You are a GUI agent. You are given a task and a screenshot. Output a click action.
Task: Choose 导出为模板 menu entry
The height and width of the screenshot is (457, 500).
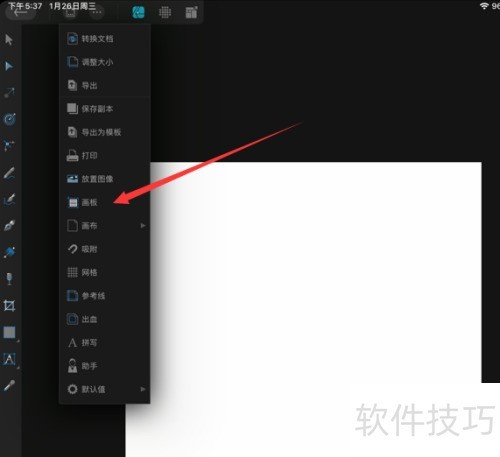tap(105, 132)
